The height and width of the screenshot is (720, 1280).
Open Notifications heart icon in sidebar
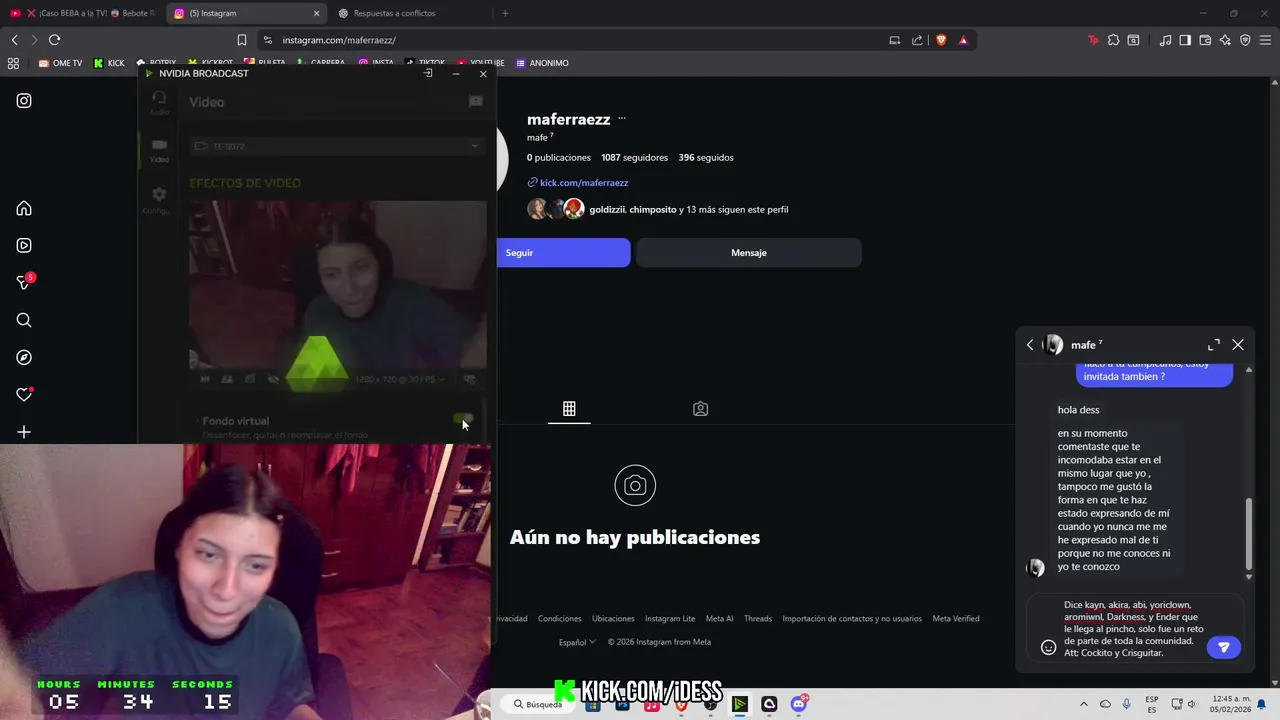pos(24,394)
